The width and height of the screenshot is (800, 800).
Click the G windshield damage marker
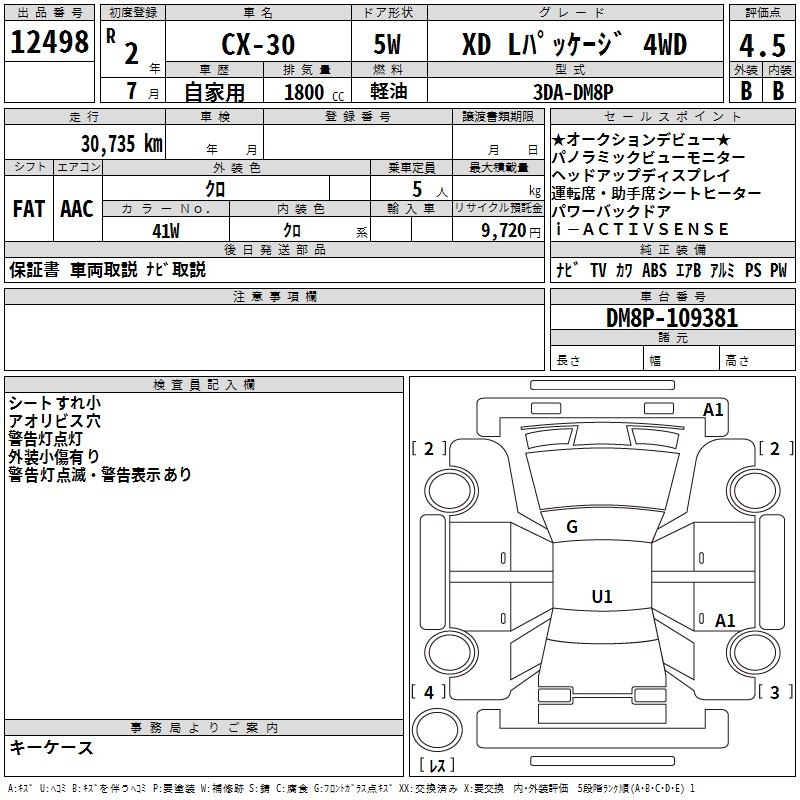click(x=572, y=527)
